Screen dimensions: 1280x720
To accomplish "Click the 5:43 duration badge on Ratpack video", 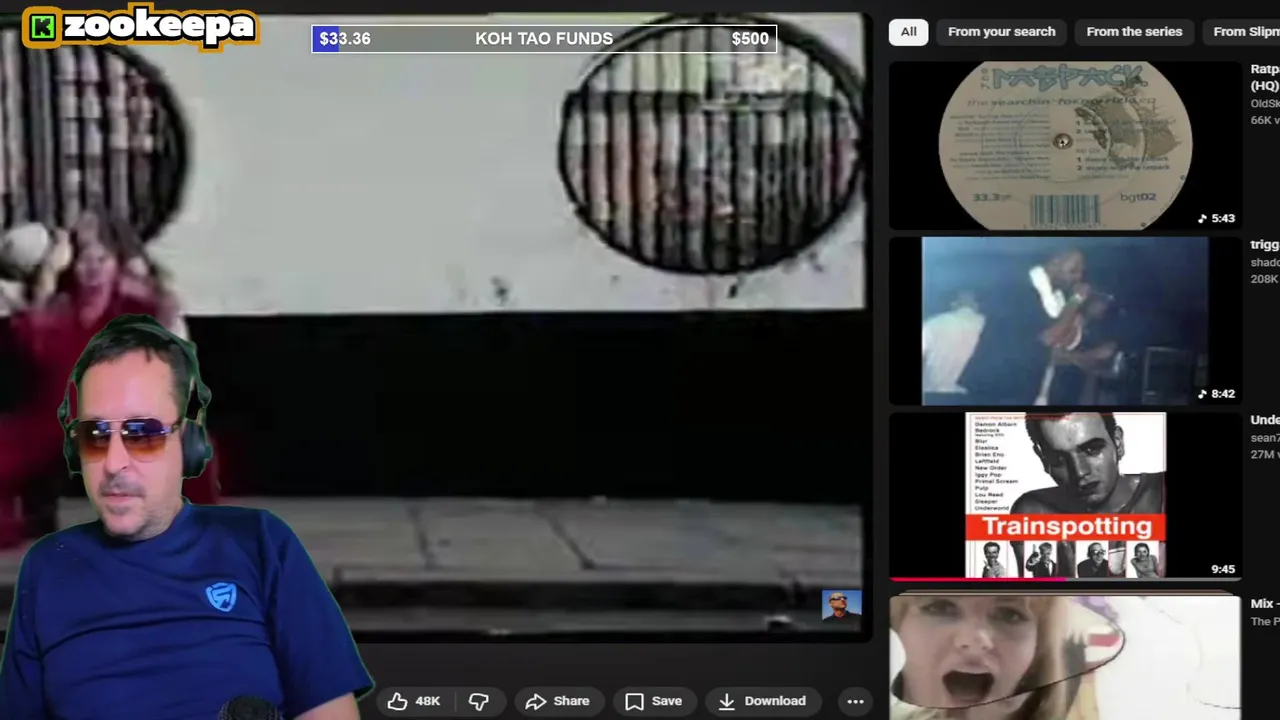I will [1216, 218].
